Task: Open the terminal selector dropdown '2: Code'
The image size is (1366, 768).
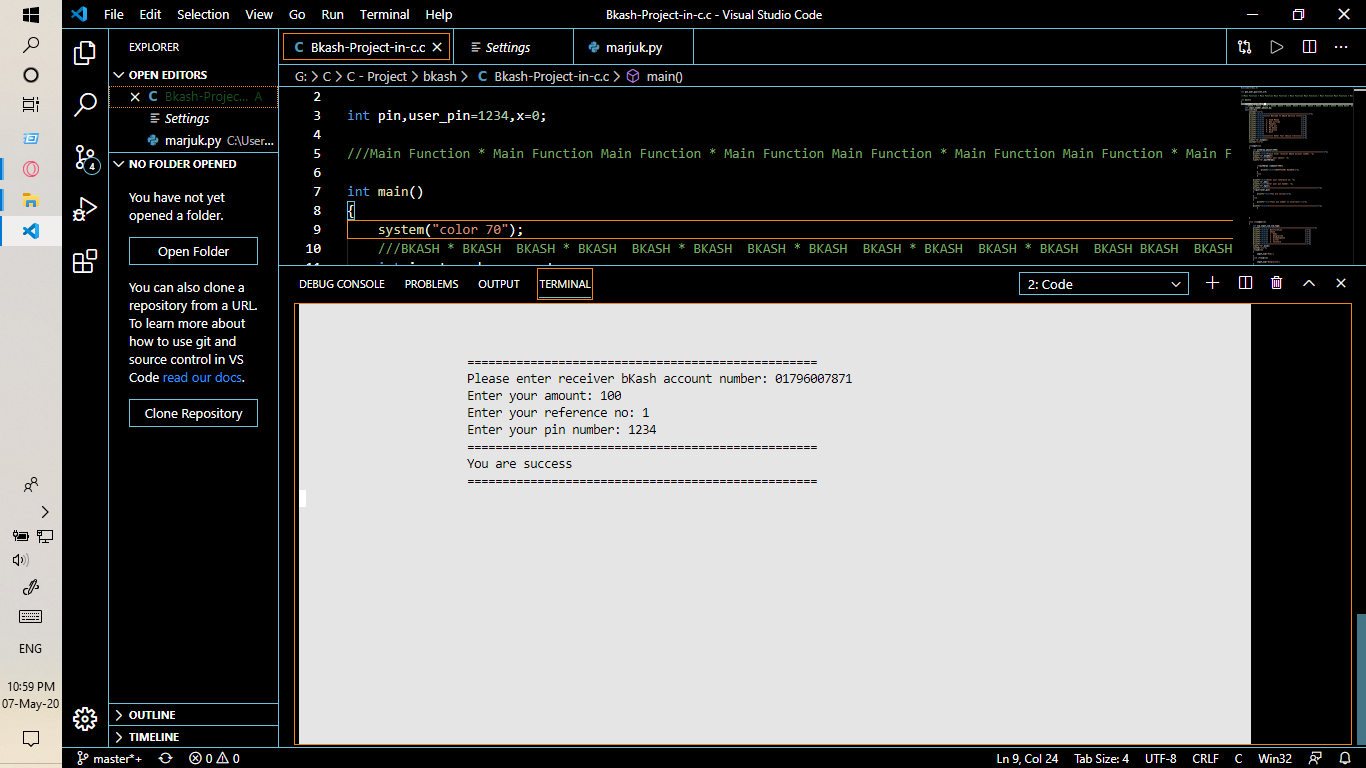Action: tap(1104, 284)
